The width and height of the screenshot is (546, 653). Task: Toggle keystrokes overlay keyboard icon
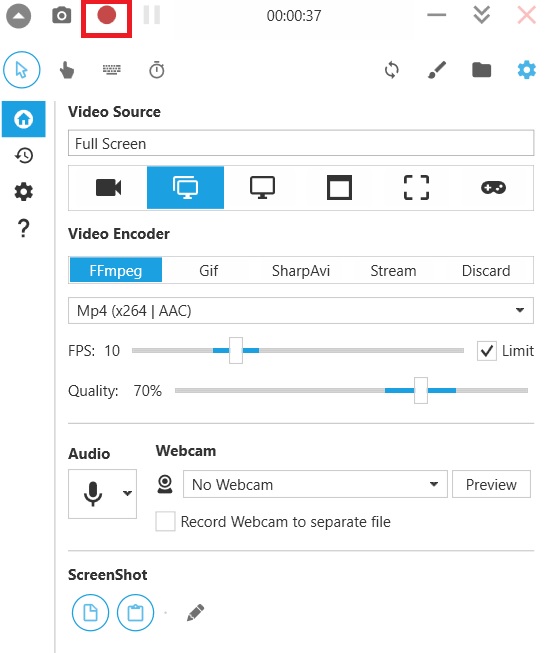click(x=112, y=70)
